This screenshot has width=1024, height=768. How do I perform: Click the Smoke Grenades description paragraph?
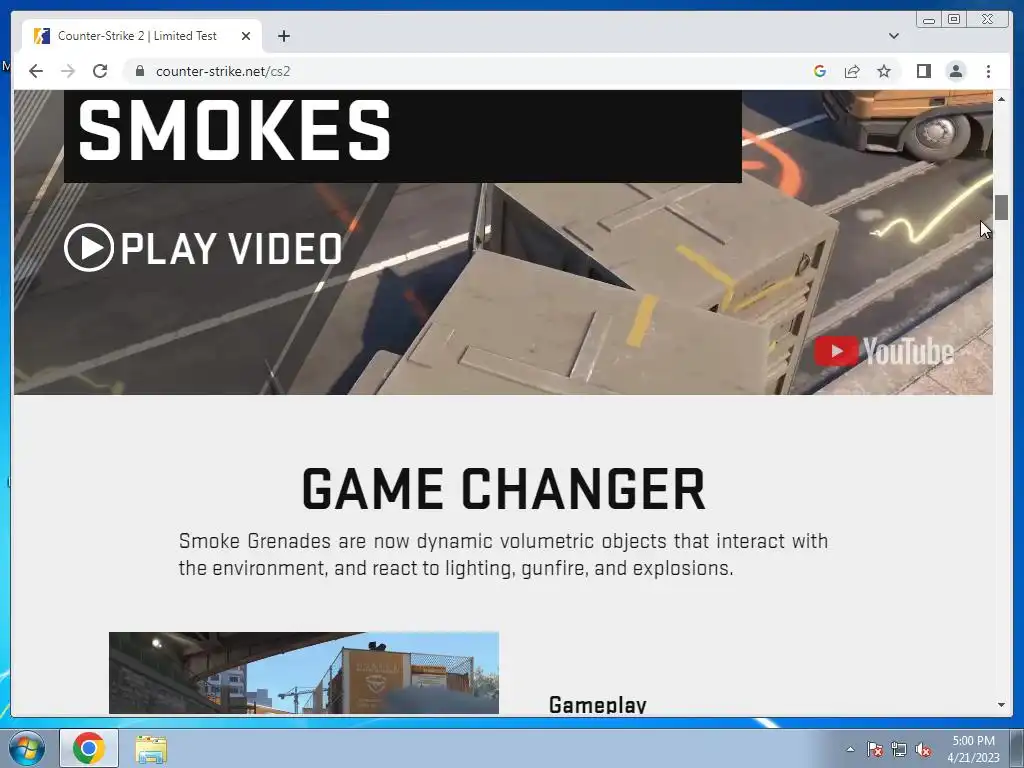tap(504, 554)
